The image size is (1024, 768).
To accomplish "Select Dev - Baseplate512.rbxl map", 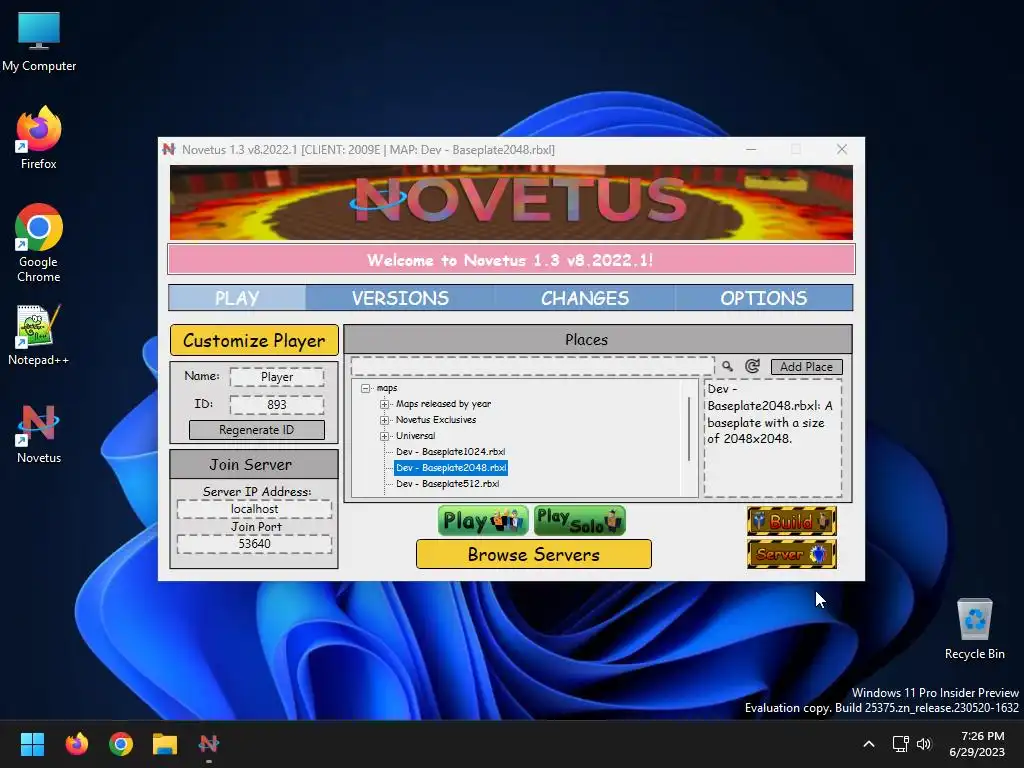I will click(447, 483).
